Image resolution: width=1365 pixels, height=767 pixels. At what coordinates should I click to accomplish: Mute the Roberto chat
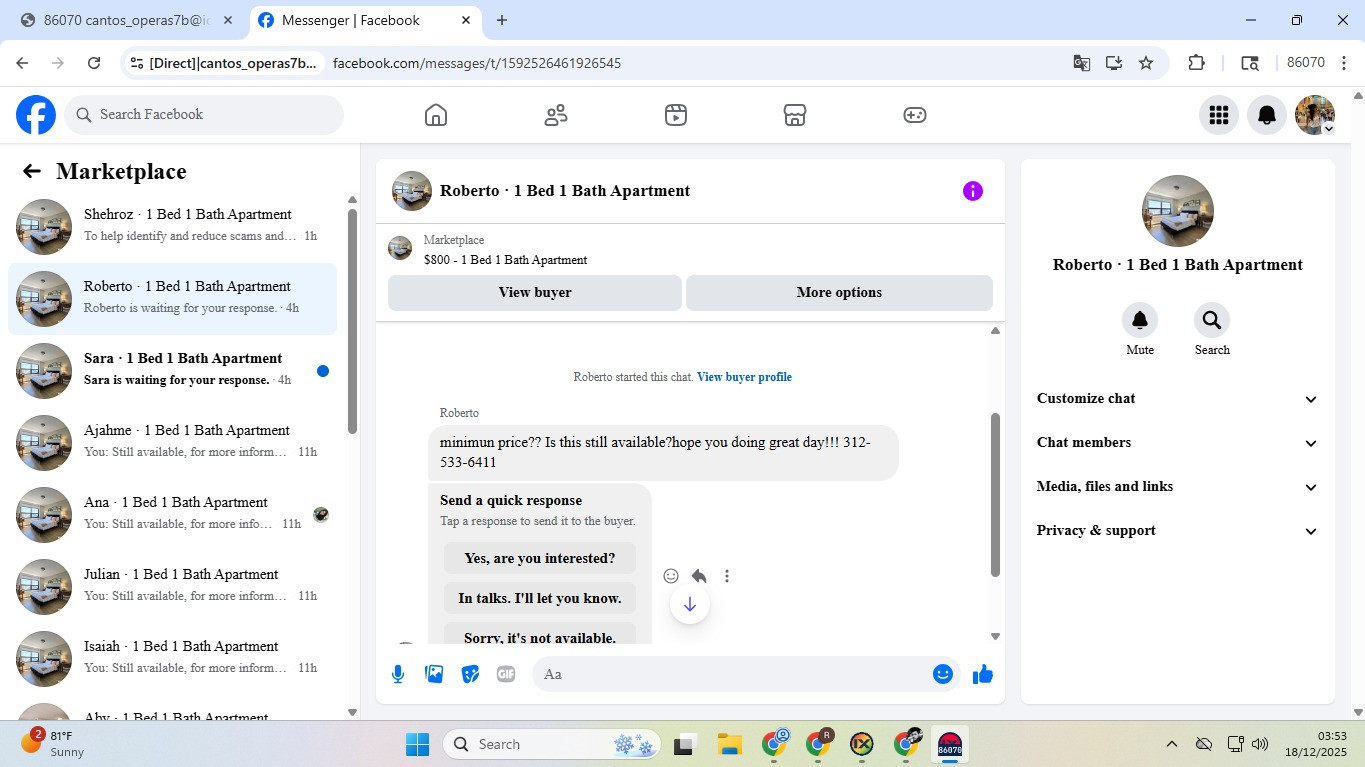pos(1140,320)
